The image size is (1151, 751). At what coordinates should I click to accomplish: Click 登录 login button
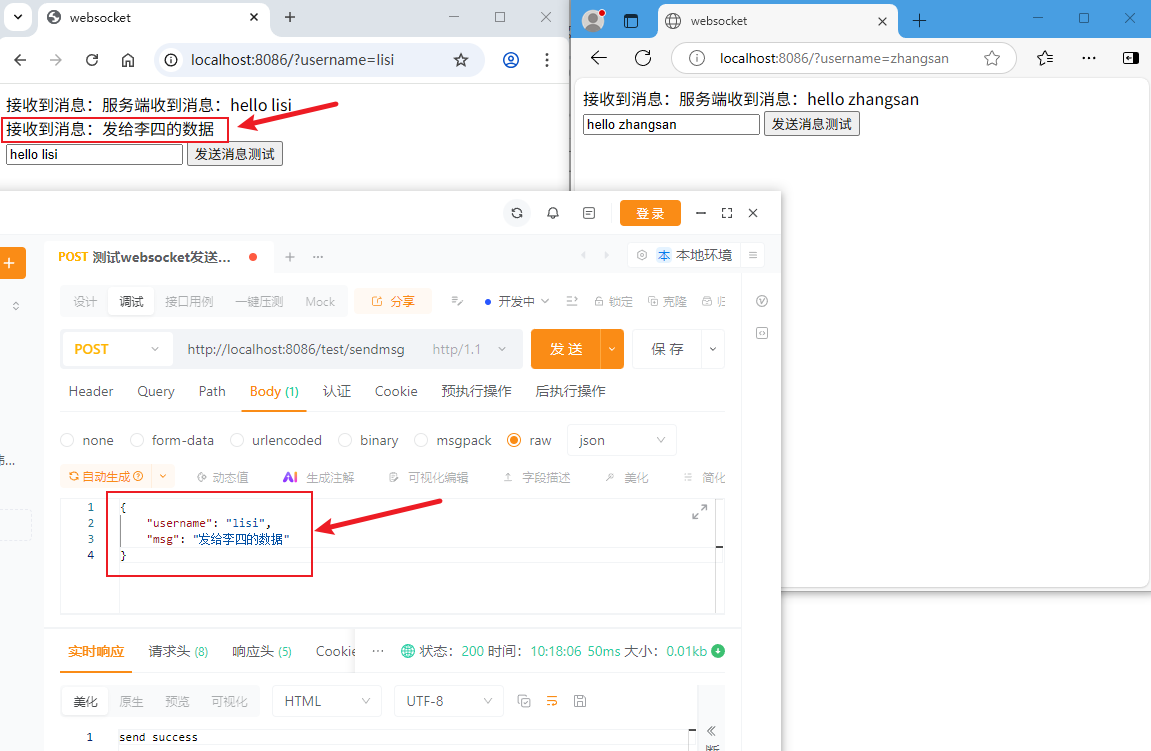pos(650,213)
